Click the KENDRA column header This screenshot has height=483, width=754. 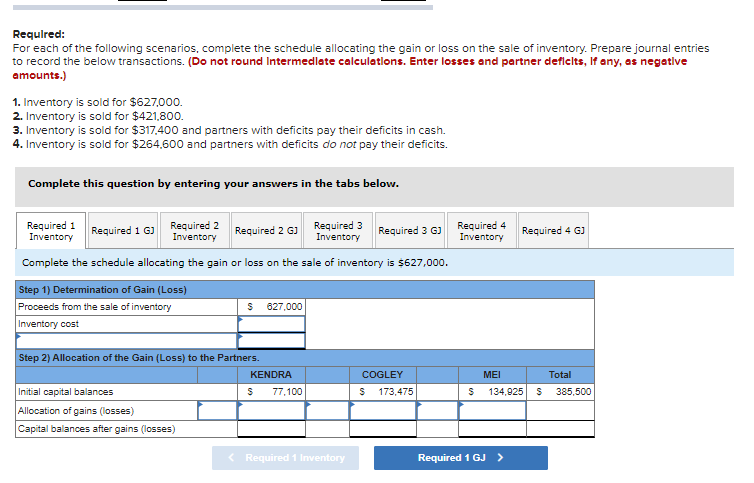[x=271, y=375]
